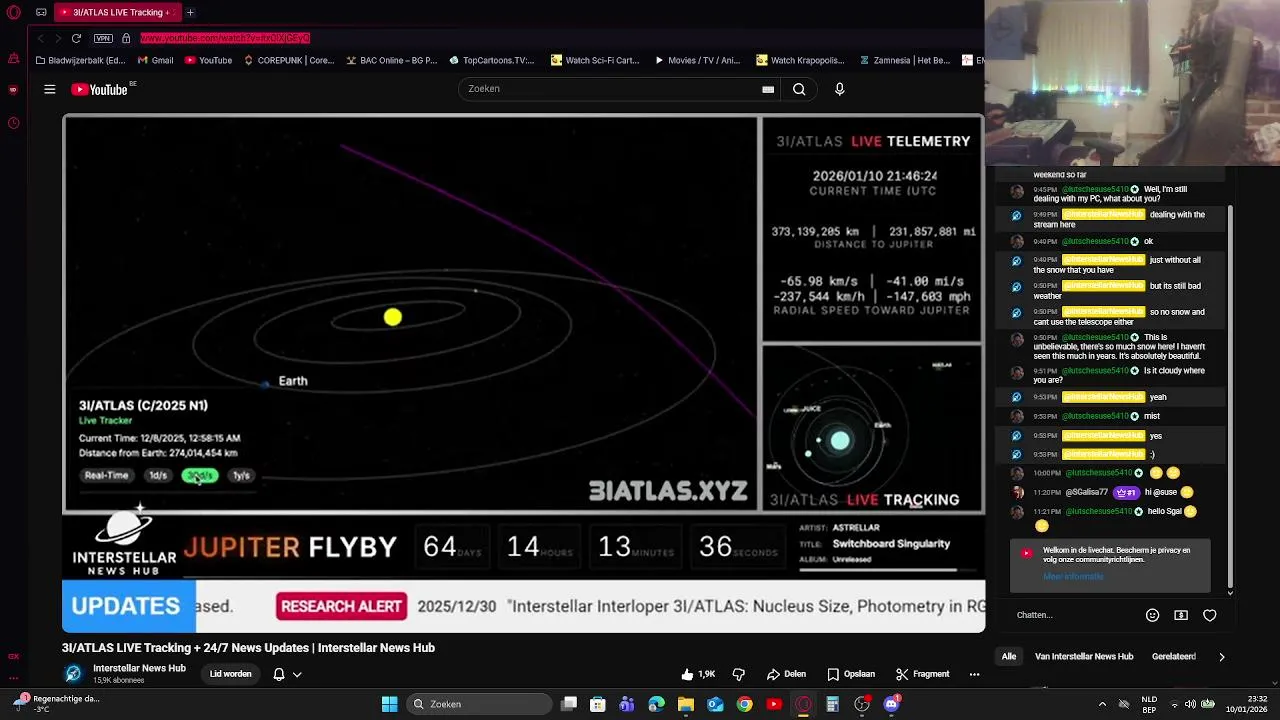Open the Interstellar News Hub channel name

tap(139, 668)
